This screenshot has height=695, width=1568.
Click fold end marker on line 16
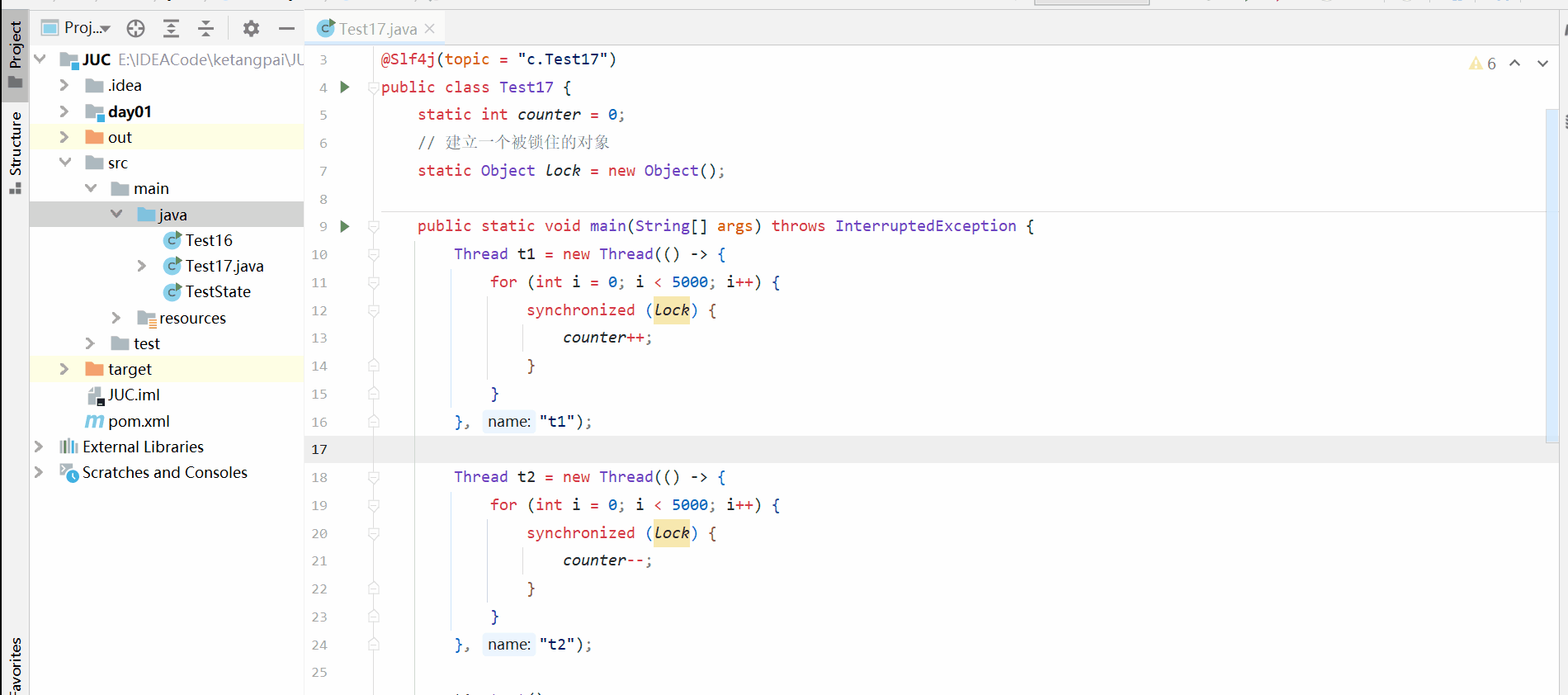[x=374, y=422]
